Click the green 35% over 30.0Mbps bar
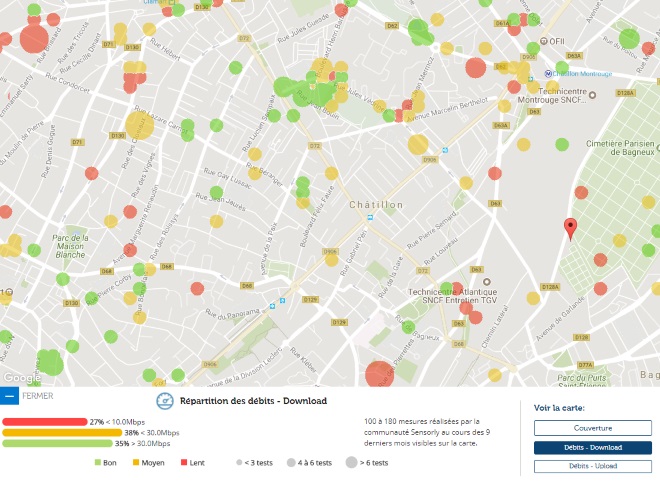The image size is (660, 487). click(57, 443)
